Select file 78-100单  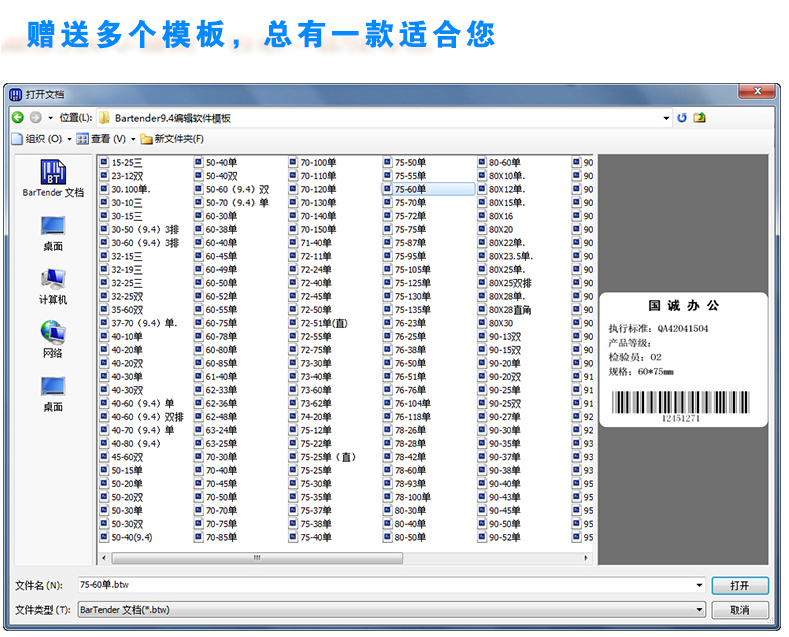(413, 497)
